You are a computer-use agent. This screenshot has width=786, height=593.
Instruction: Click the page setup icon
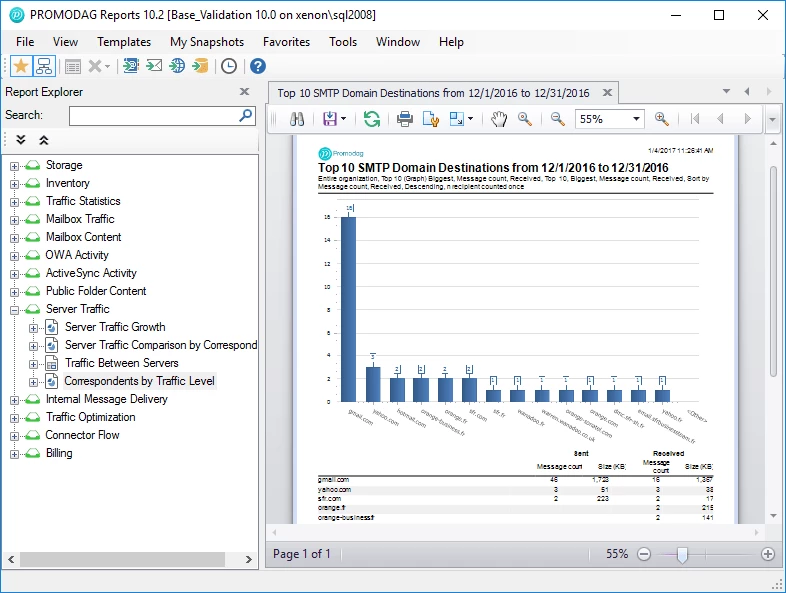click(x=431, y=119)
